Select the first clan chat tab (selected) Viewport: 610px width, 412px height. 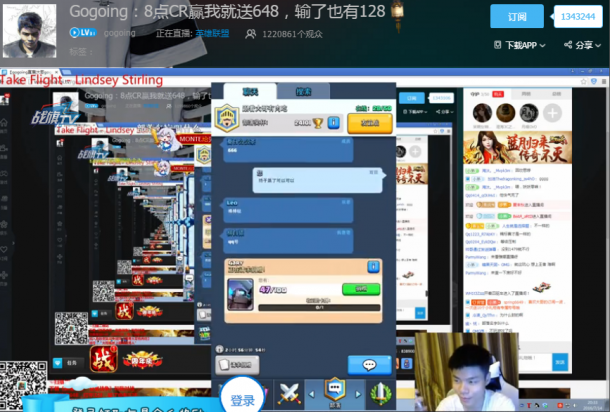tap(250, 92)
